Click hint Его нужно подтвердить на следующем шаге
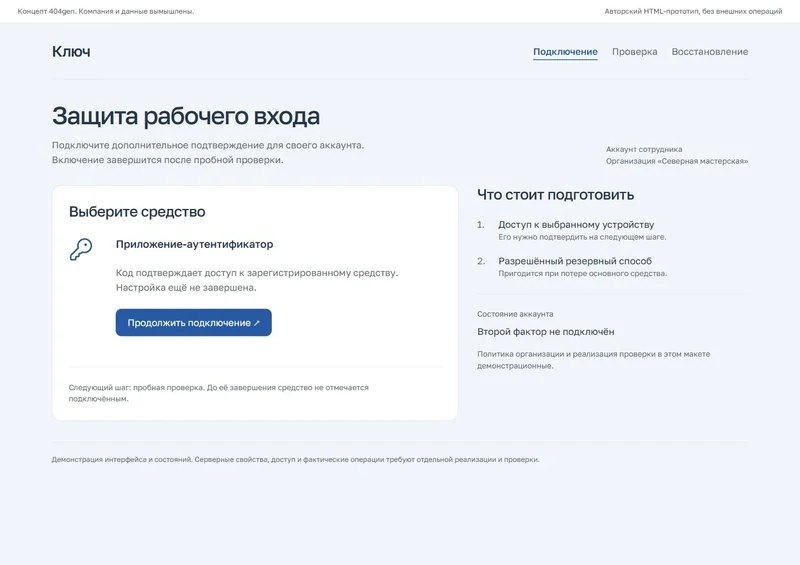Viewport: 800px width, 565px height. 582,237
